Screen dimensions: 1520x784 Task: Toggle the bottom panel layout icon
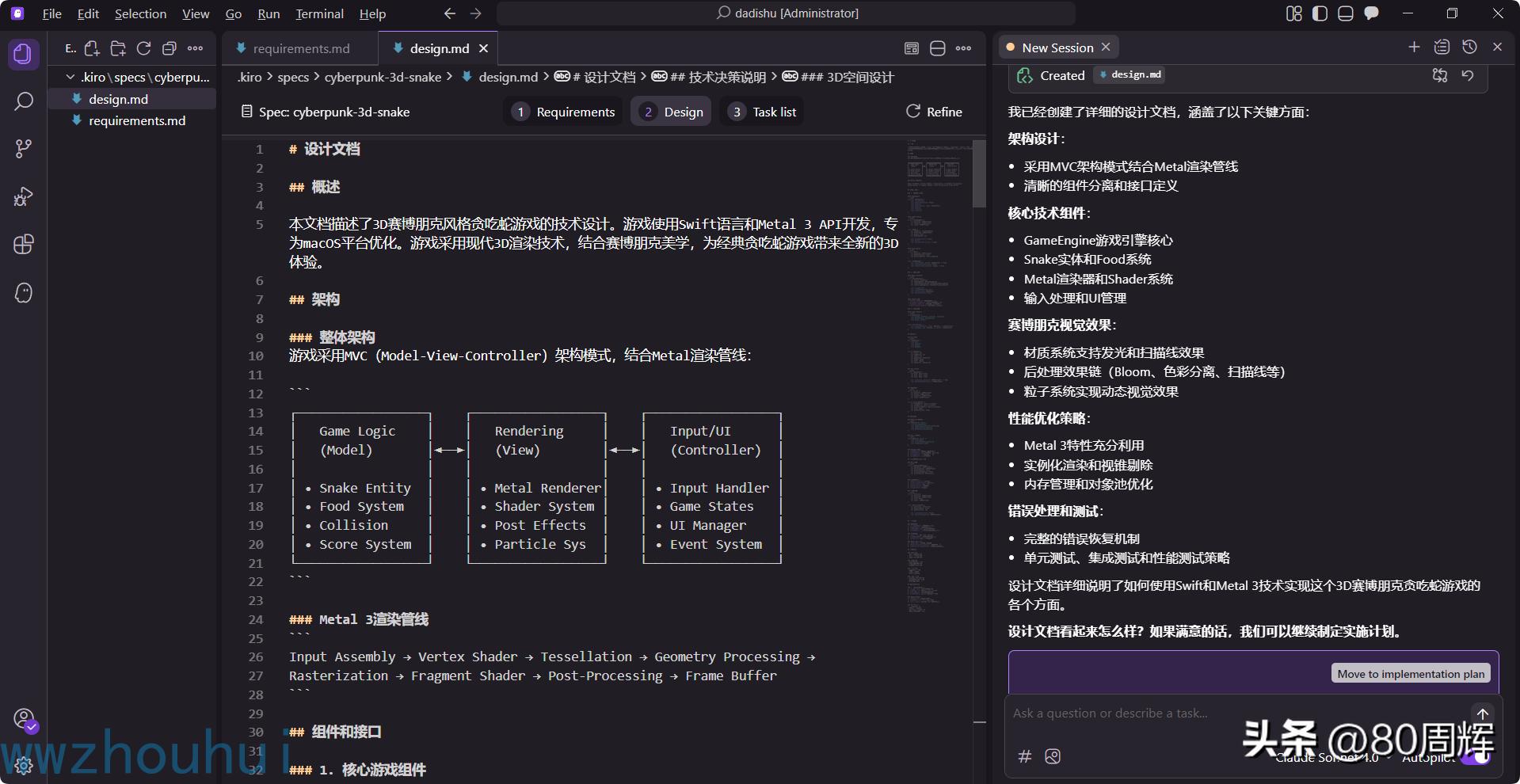1345,13
